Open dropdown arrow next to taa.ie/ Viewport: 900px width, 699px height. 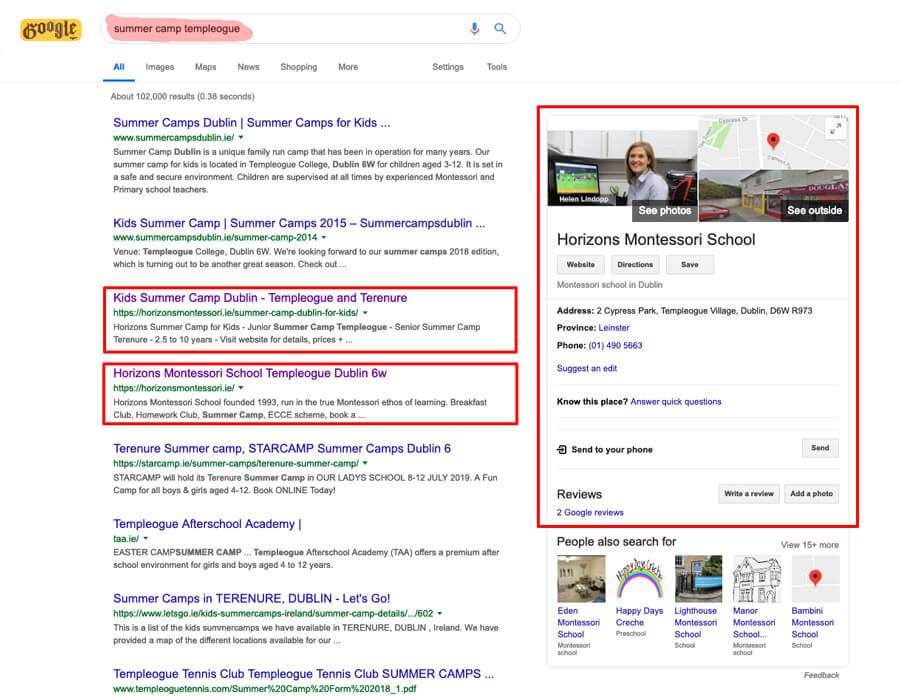[x=146, y=538]
